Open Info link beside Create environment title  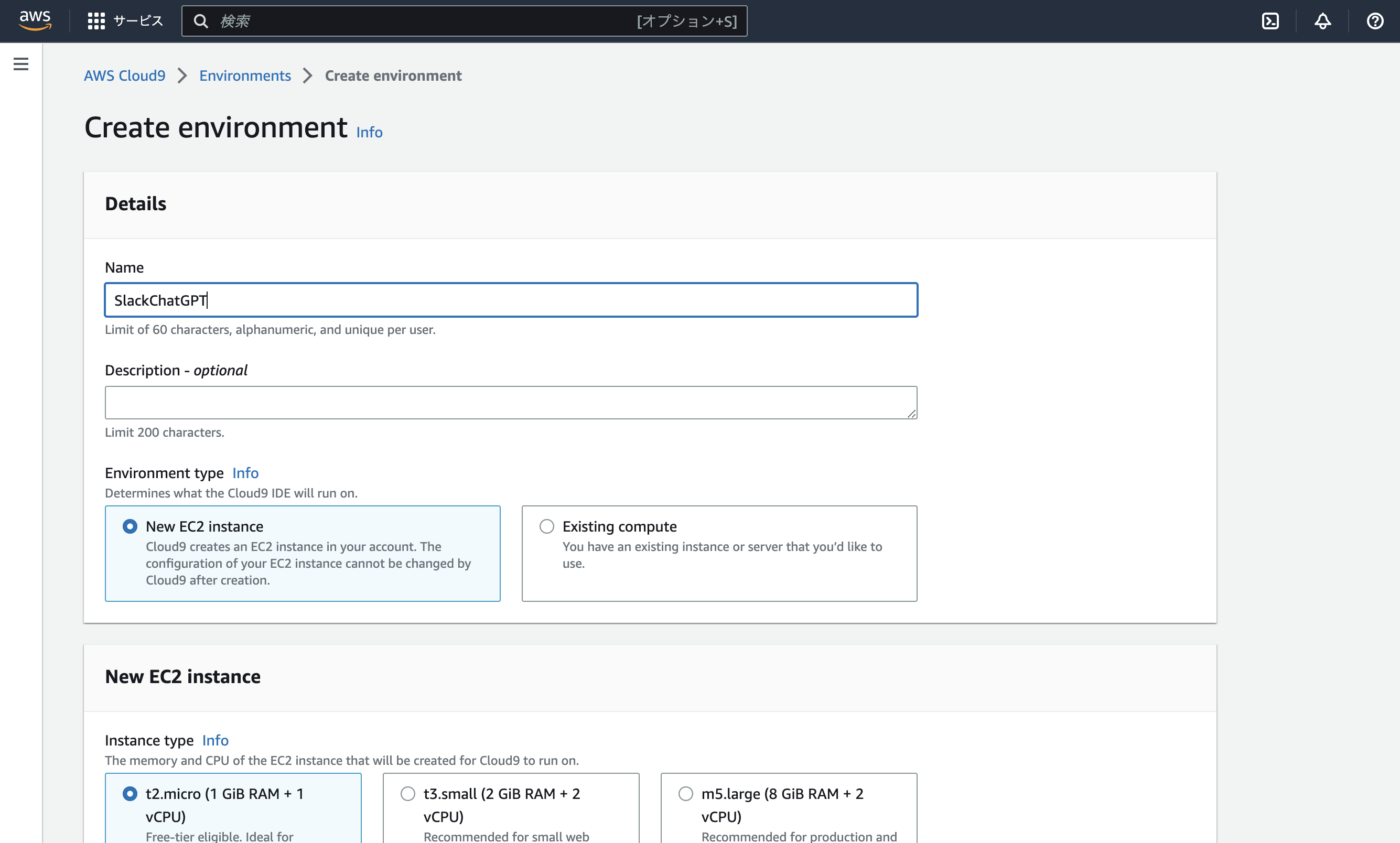(369, 132)
